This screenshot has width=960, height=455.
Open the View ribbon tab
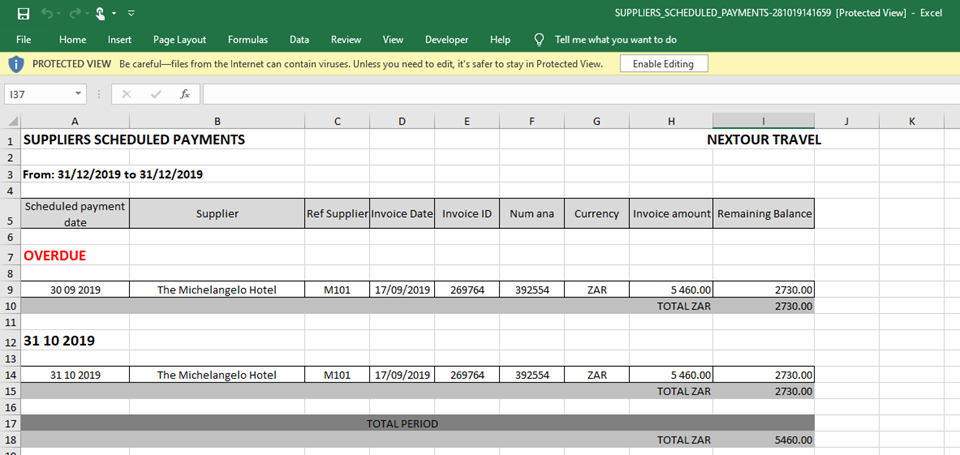coord(392,40)
